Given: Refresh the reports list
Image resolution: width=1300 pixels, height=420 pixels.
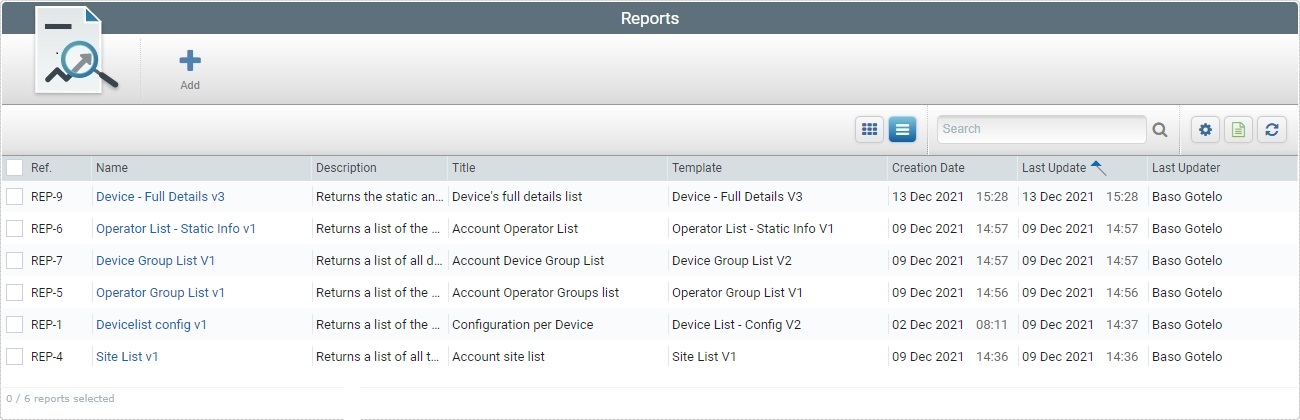Looking at the screenshot, I should click(1271, 129).
